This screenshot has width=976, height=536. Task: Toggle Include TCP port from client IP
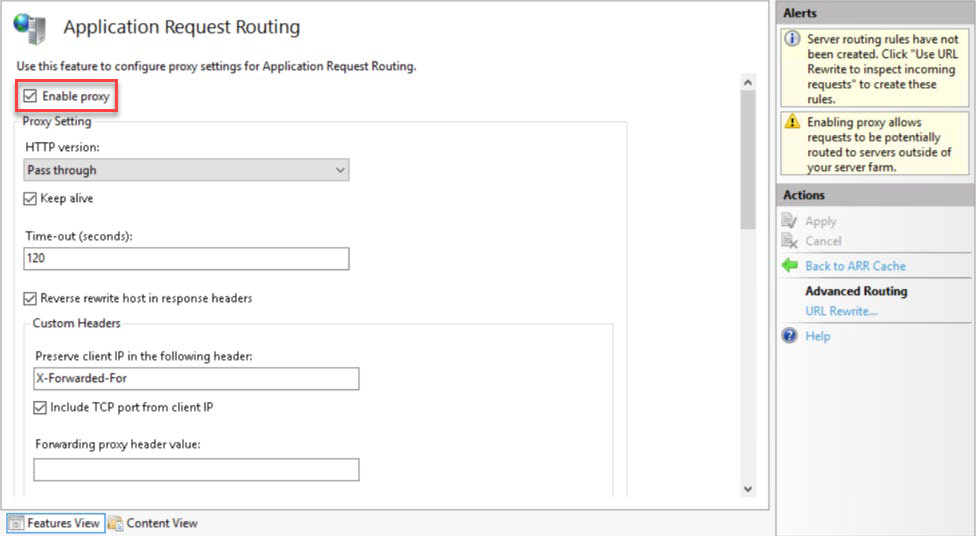[x=41, y=408]
